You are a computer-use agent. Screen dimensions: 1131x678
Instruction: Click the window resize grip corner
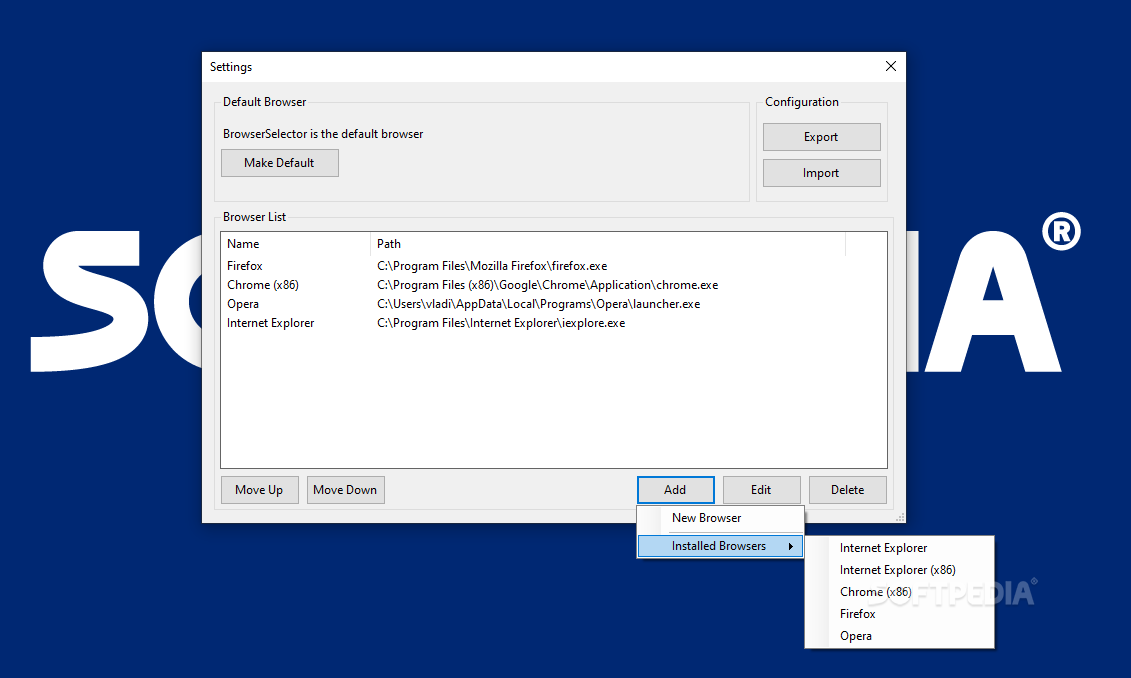[899, 517]
